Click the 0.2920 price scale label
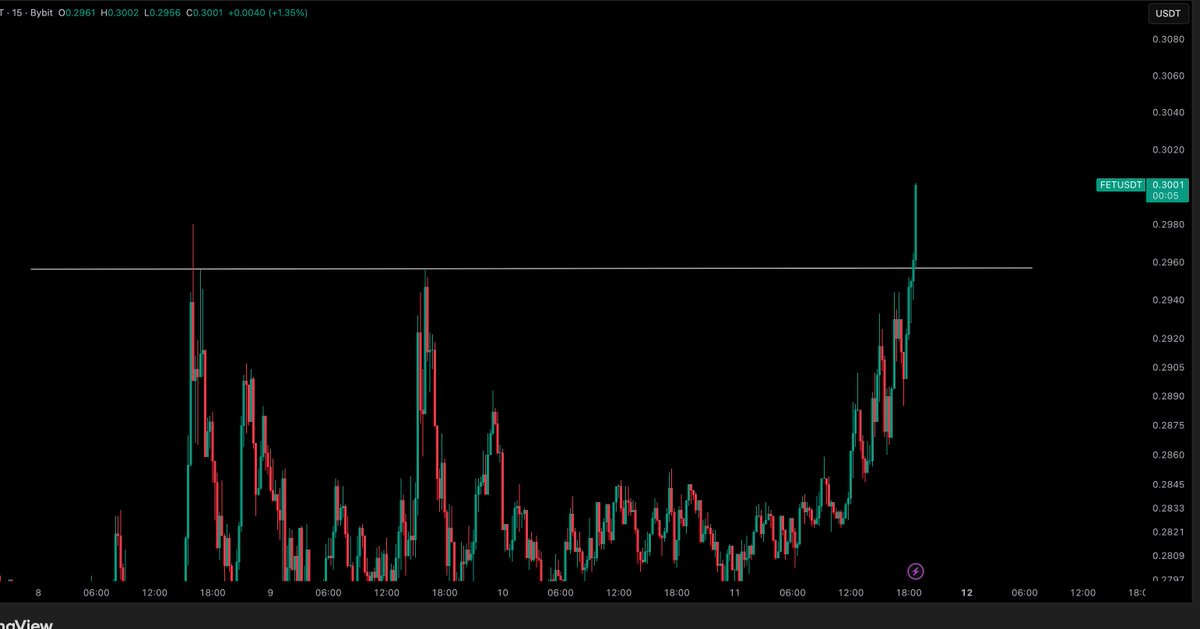Viewport: 1200px width, 629px height. (x=1169, y=339)
